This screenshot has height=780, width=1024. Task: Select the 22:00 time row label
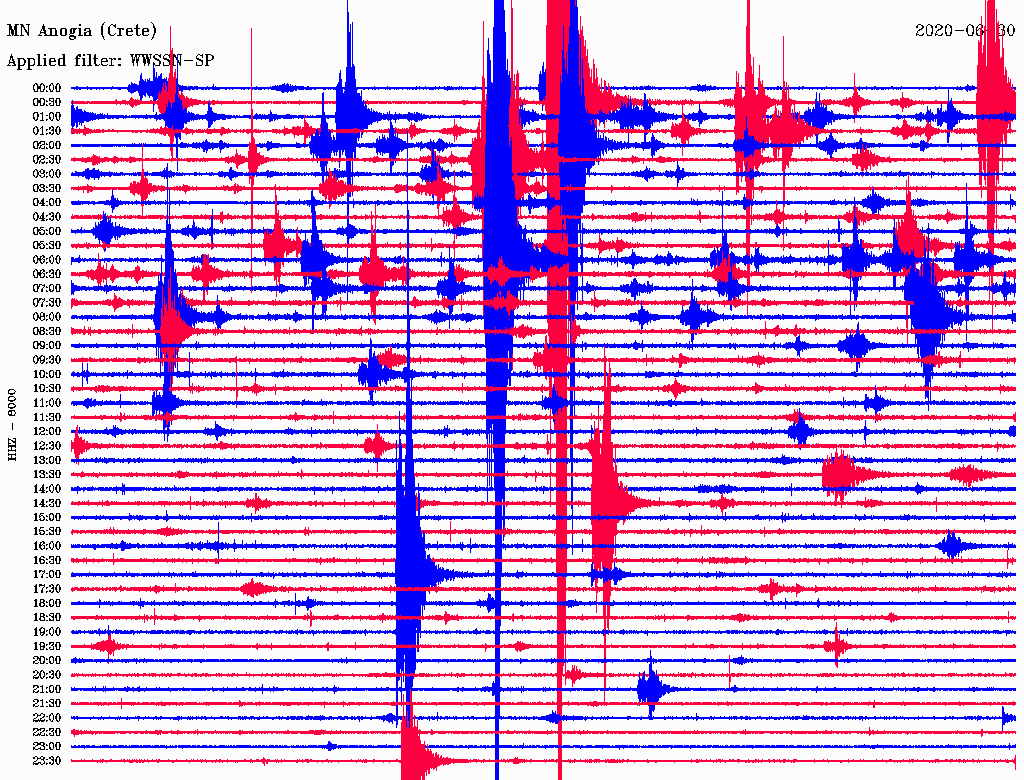tap(47, 718)
